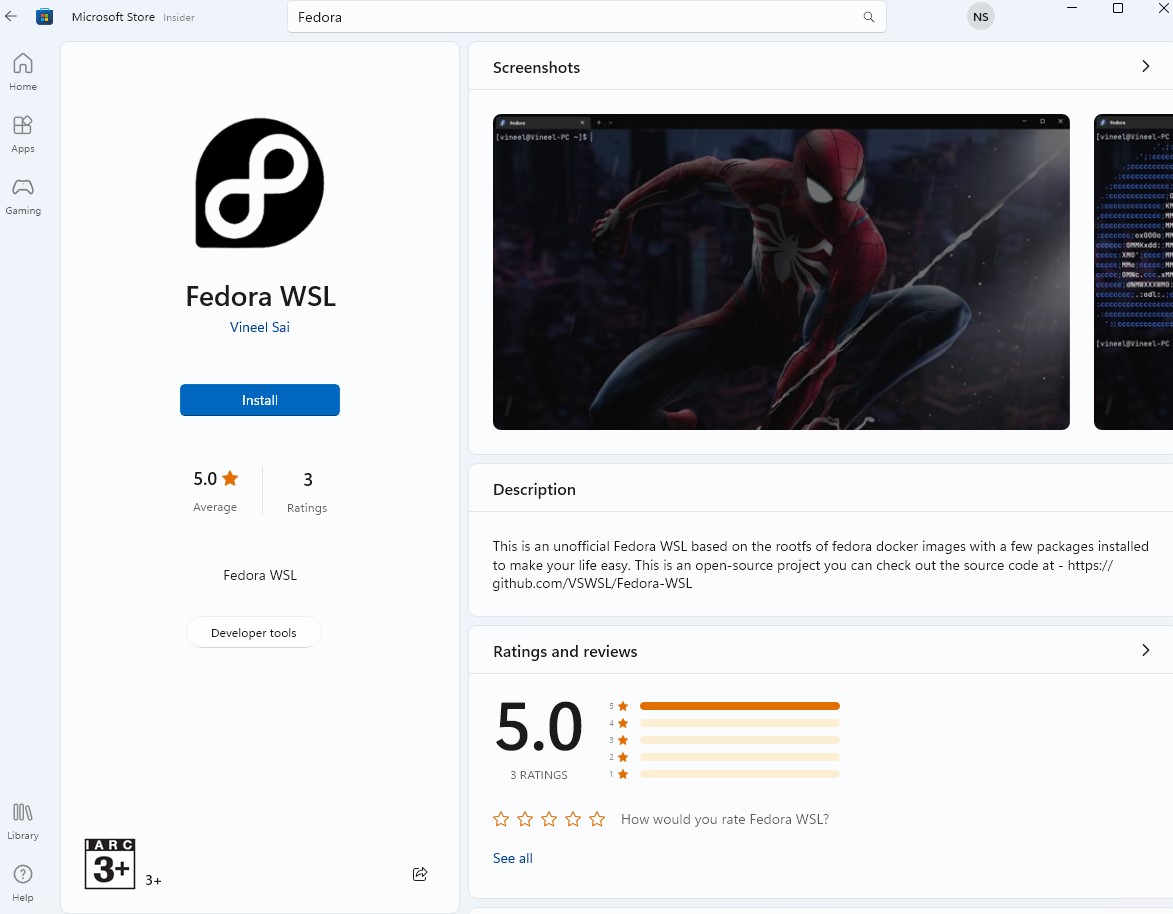Click the share icon

coord(420,874)
